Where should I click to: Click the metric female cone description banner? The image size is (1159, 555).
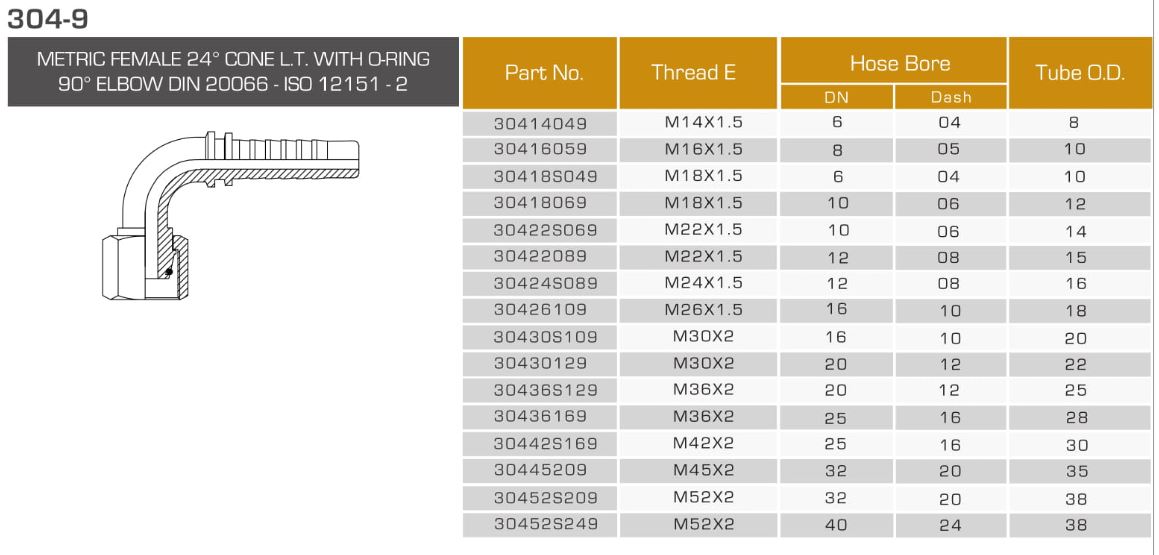point(232,71)
